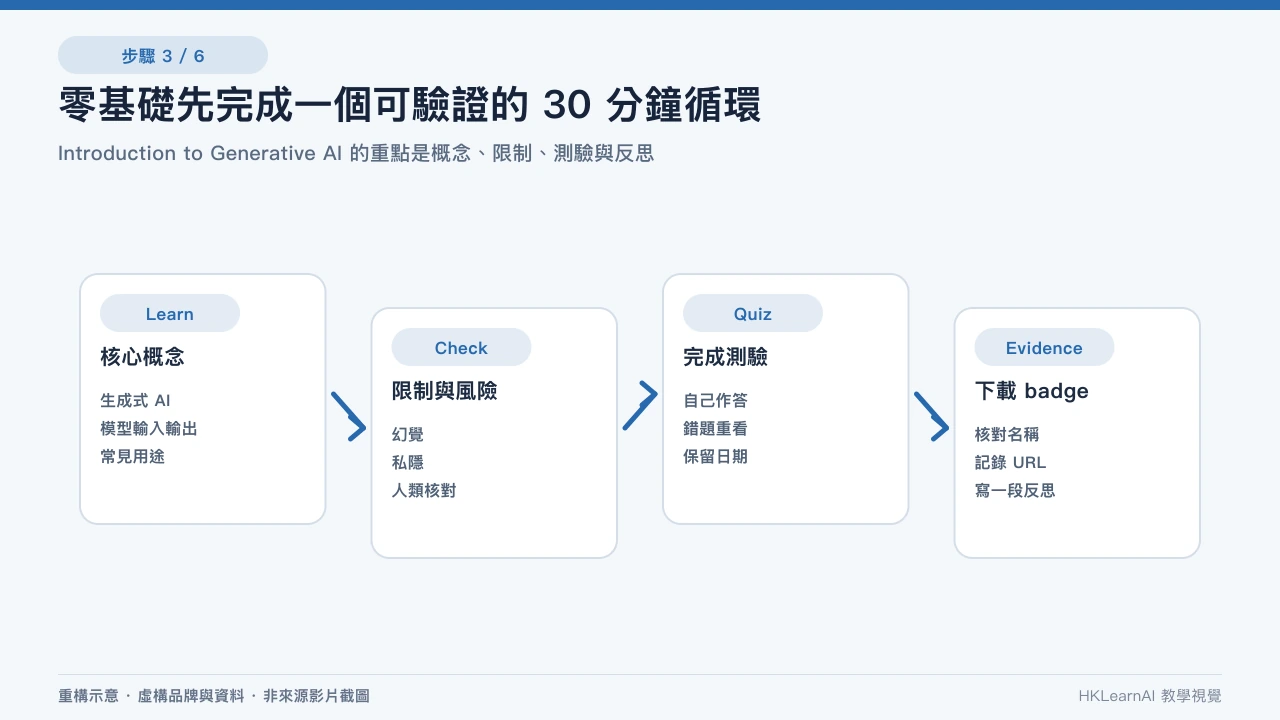The image size is (1280, 720).
Task: Click the HKLearnAI 教學視覺 footer label
Action: coord(1150,695)
